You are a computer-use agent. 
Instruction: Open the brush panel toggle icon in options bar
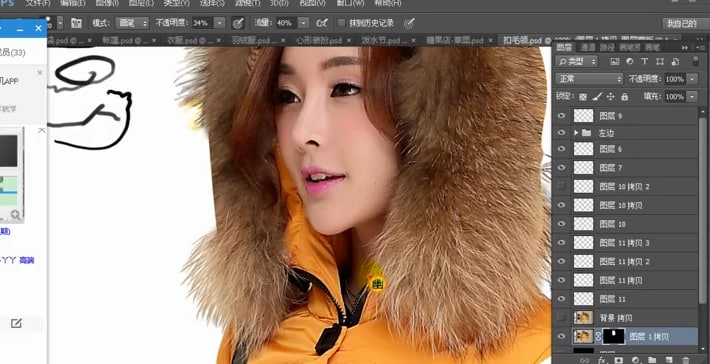(76, 23)
